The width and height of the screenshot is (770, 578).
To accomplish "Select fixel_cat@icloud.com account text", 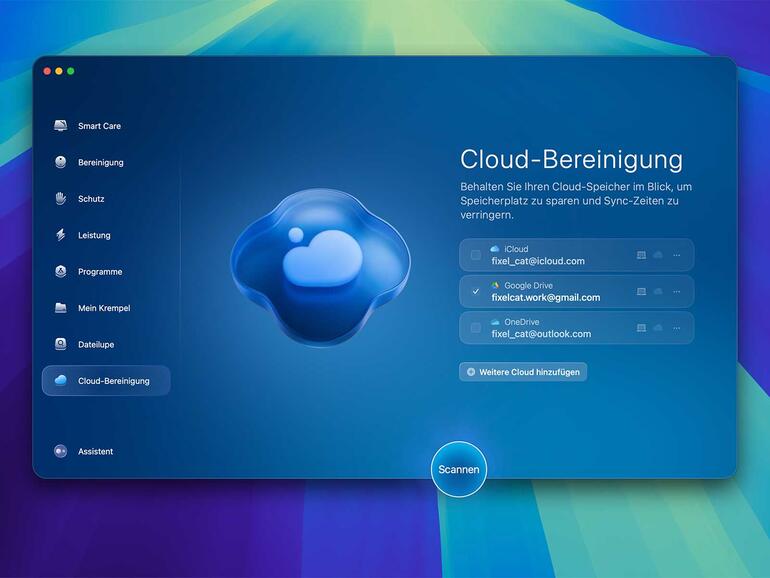I will [x=538, y=261].
